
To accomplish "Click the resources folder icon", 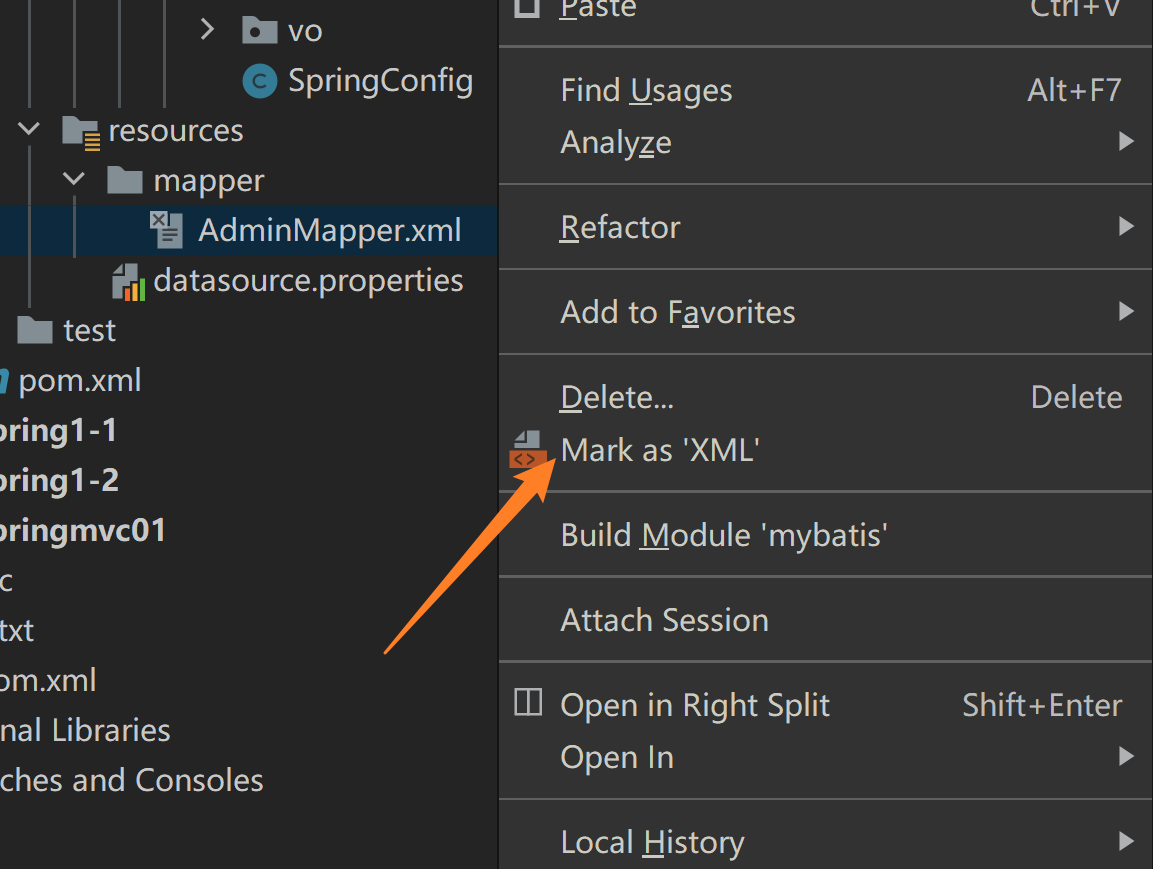I will (81, 131).
